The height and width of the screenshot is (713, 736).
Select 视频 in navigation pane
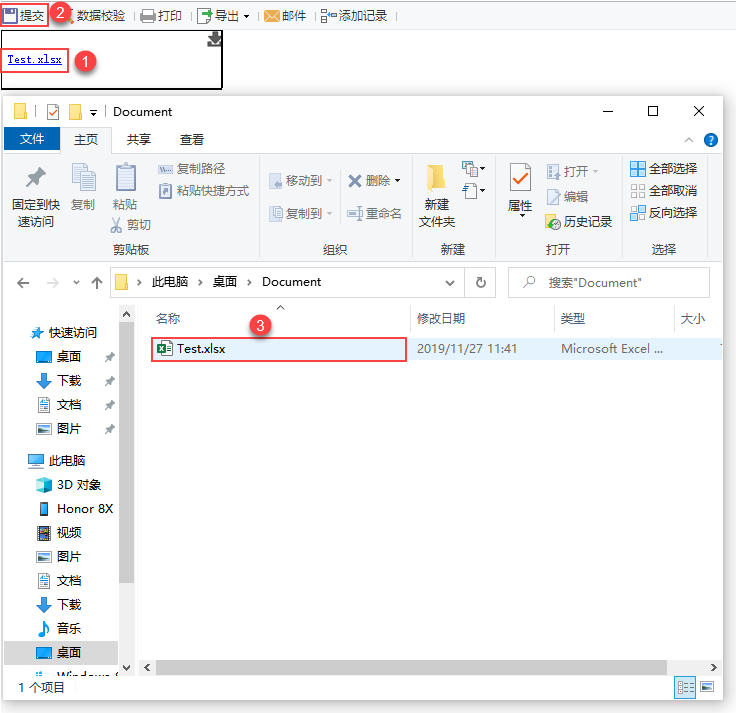(x=59, y=533)
